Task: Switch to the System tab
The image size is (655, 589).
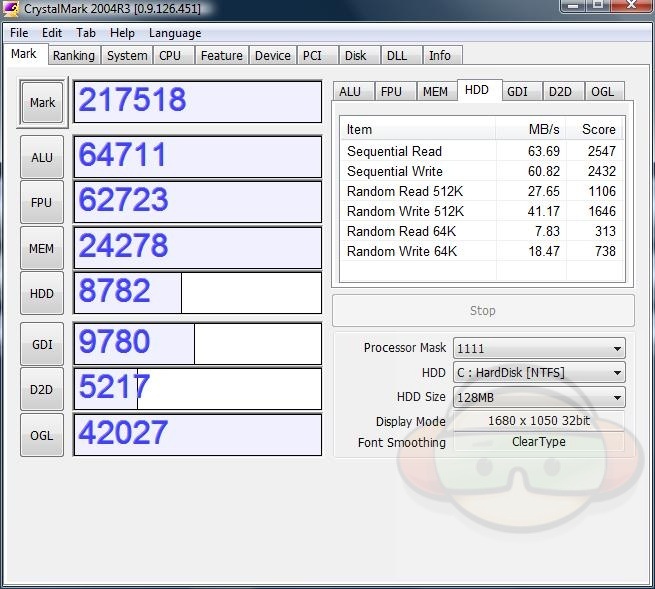Action: (x=127, y=56)
